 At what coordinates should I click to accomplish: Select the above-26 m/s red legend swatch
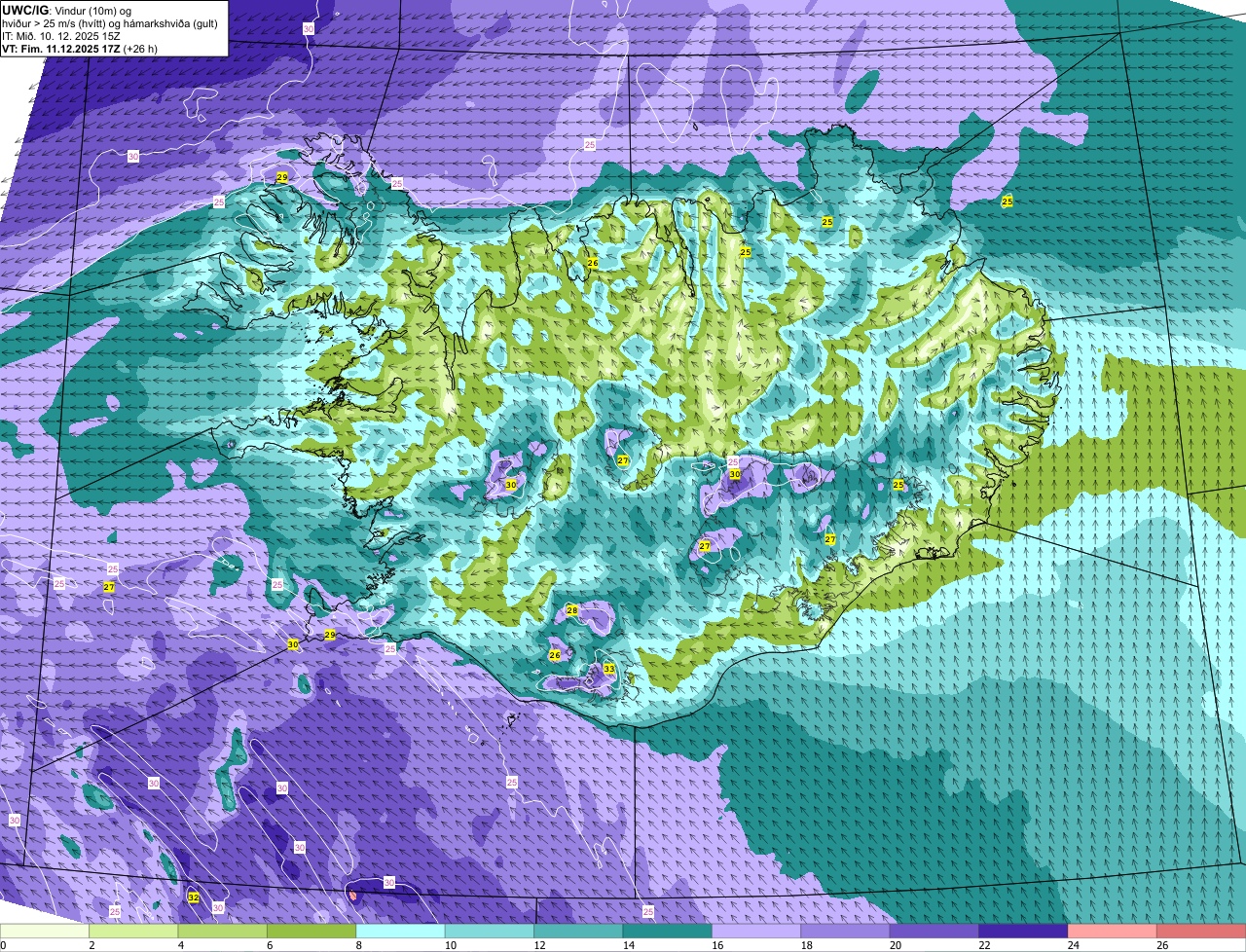click(1201, 932)
